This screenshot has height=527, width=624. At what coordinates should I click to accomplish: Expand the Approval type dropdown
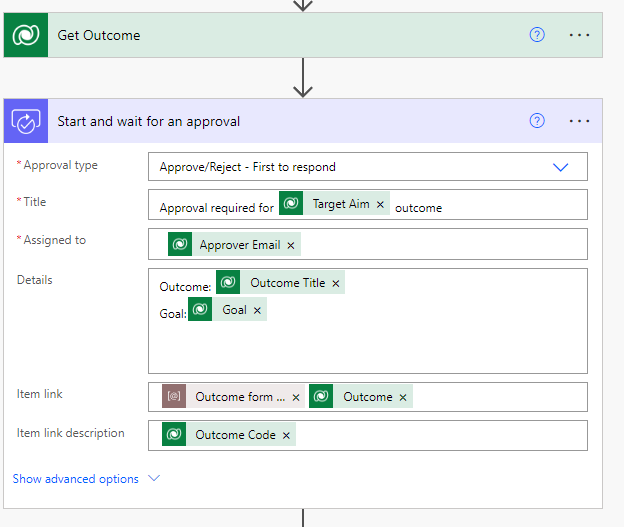560,167
